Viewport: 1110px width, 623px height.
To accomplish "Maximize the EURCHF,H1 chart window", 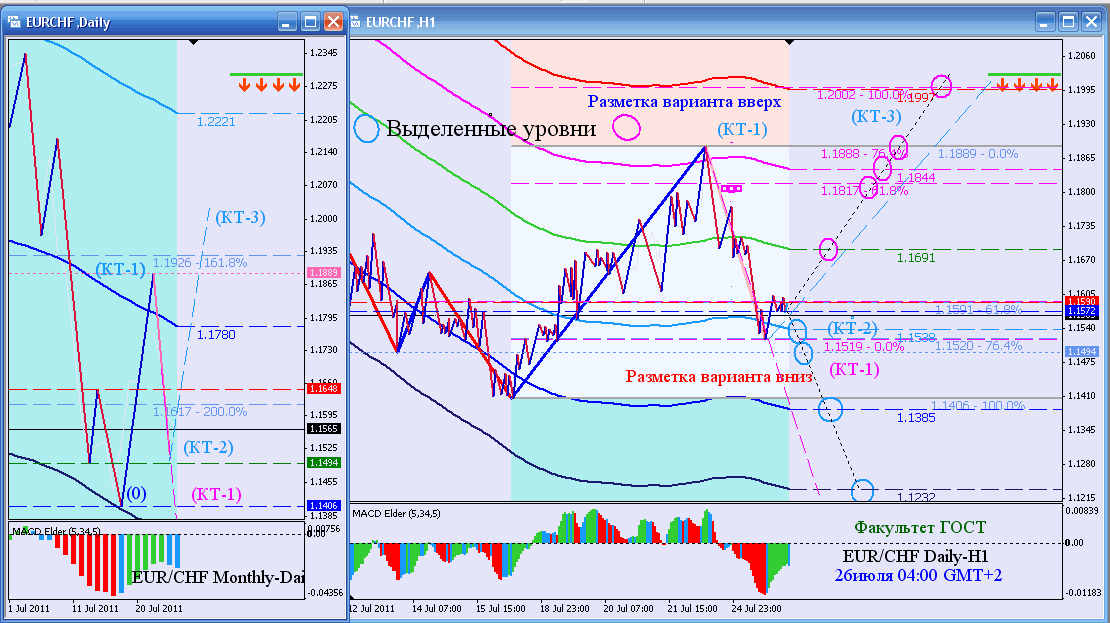I will point(1069,22).
